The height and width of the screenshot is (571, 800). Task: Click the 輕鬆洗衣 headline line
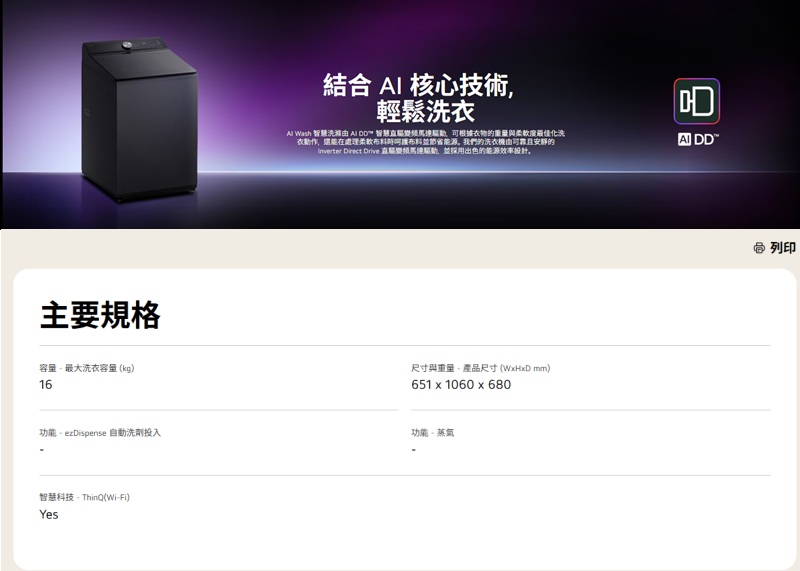tap(426, 112)
